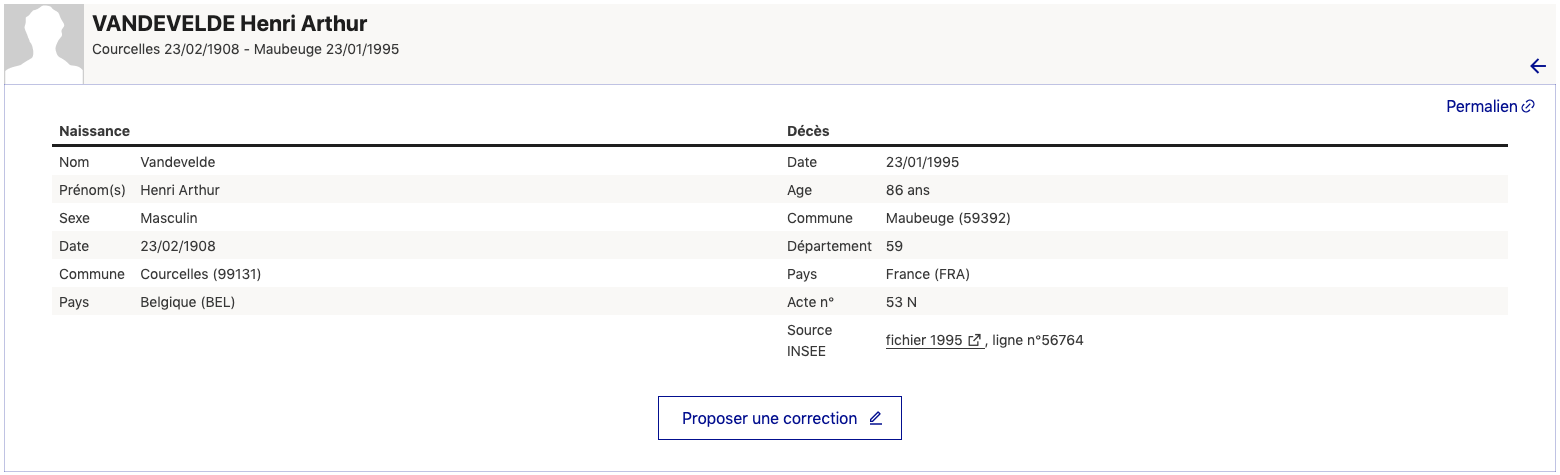This screenshot has width=1560, height=475.
Task: Click the external-link icon after fichier 1995
Action: [975, 340]
